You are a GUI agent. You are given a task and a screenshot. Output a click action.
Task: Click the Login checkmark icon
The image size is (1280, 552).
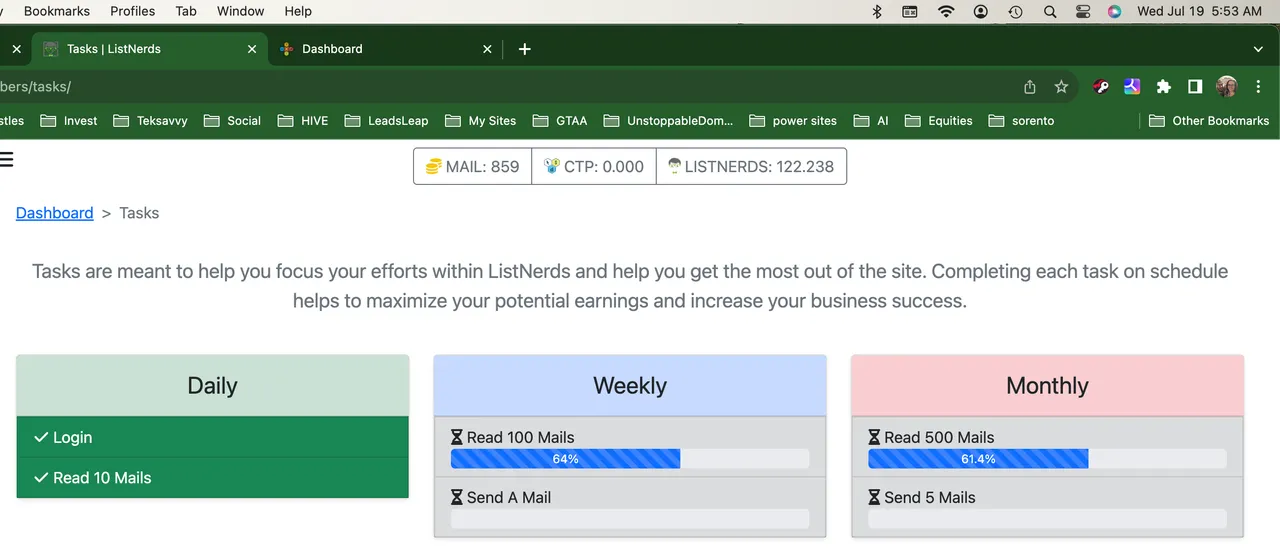tap(41, 437)
